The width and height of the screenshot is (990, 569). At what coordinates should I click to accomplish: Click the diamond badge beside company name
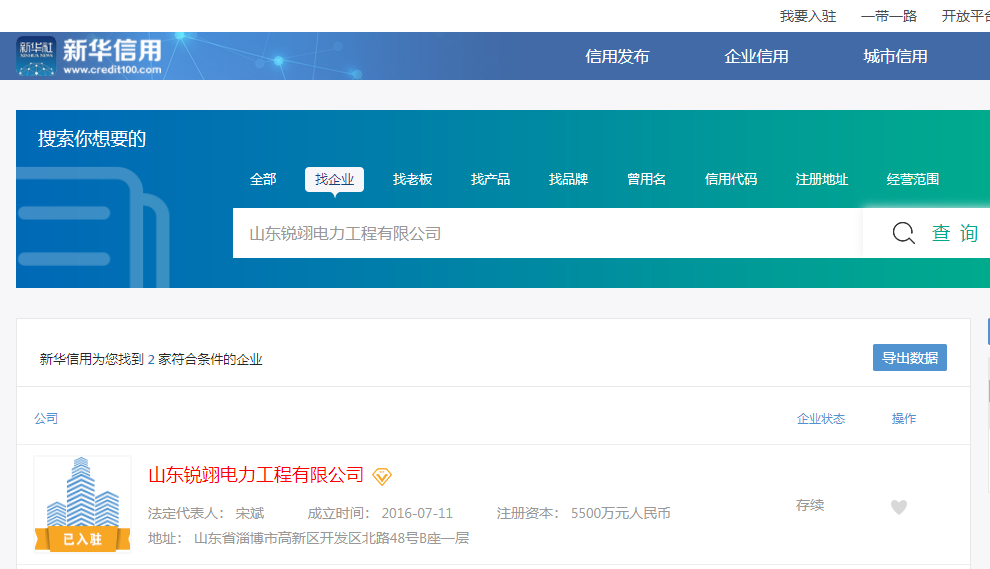tap(382, 476)
